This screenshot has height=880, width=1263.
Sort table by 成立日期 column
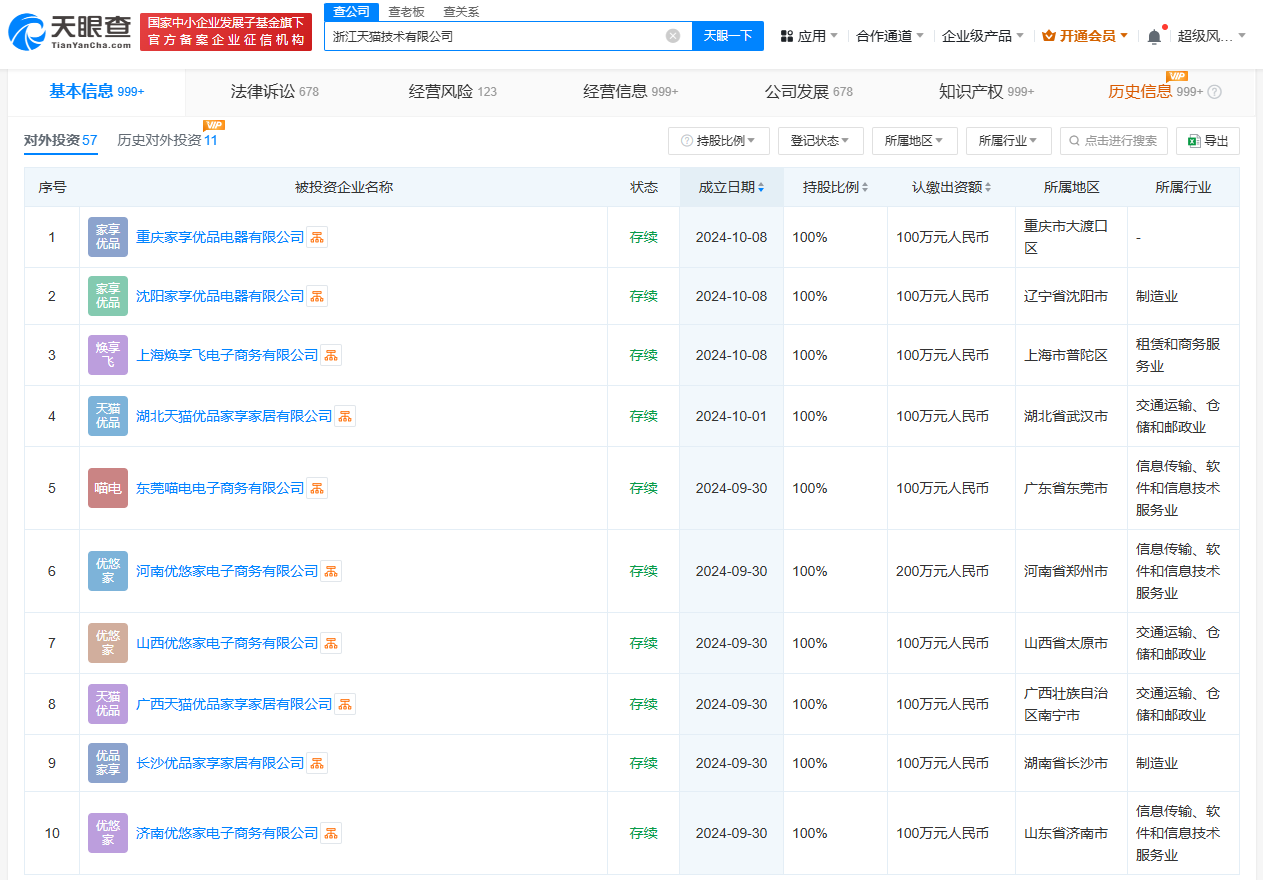pyautogui.click(x=731, y=188)
